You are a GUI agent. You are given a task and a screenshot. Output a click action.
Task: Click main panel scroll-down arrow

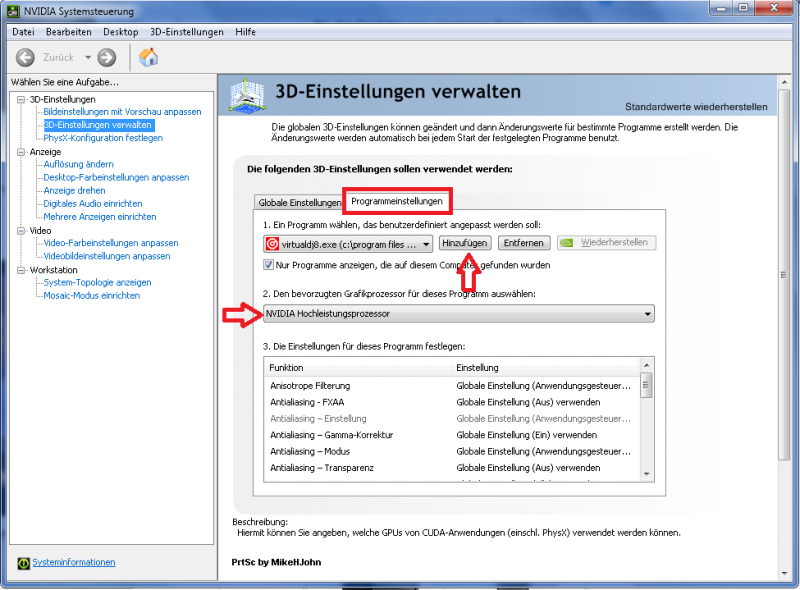pyautogui.click(x=784, y=574)
